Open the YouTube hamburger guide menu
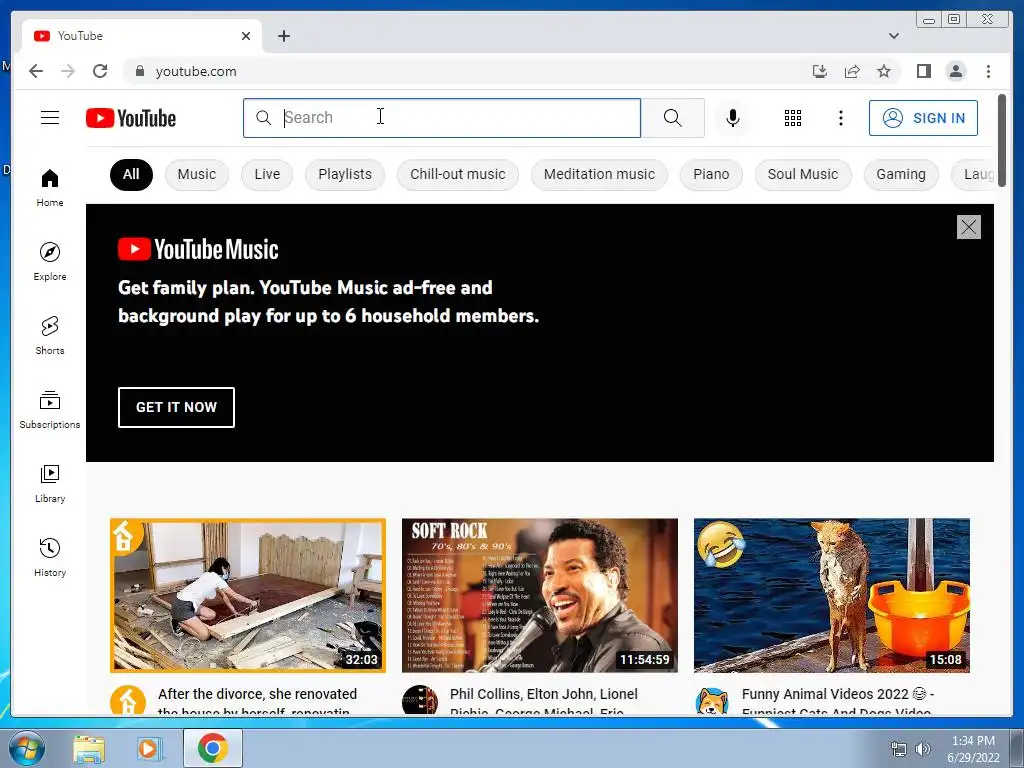 click(x=50, y=118)
